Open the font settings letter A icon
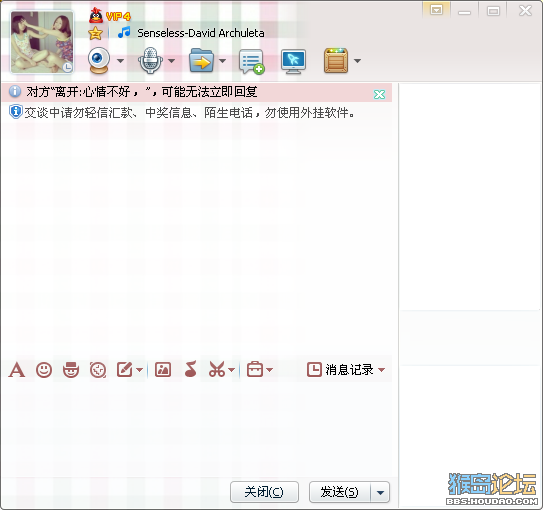 click(17, 370)
